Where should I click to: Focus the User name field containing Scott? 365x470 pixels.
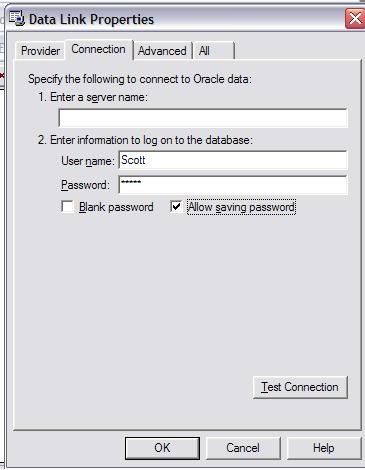tap(233, 160)
